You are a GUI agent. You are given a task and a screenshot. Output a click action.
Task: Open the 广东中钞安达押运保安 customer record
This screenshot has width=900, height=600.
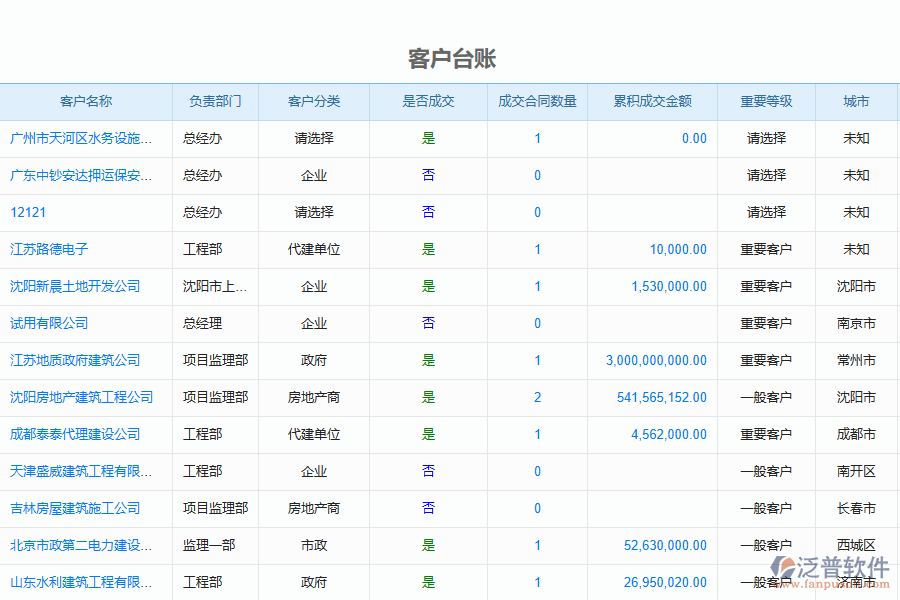pyautogui.click(x=81, y=175)
